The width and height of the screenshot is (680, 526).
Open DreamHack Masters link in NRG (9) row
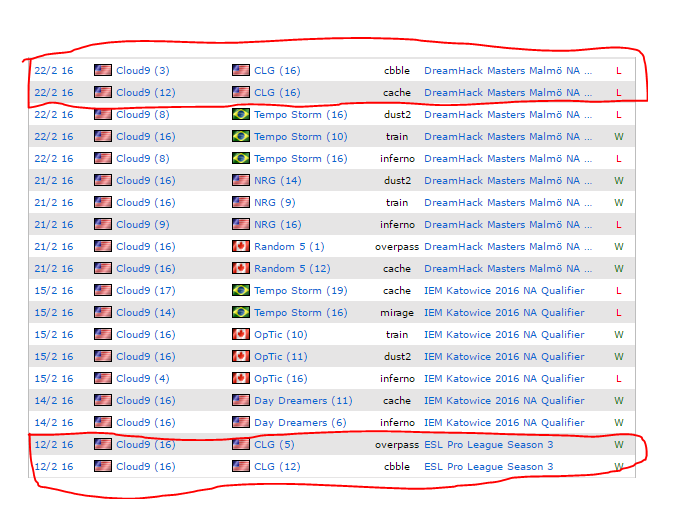tap(508, 203)
